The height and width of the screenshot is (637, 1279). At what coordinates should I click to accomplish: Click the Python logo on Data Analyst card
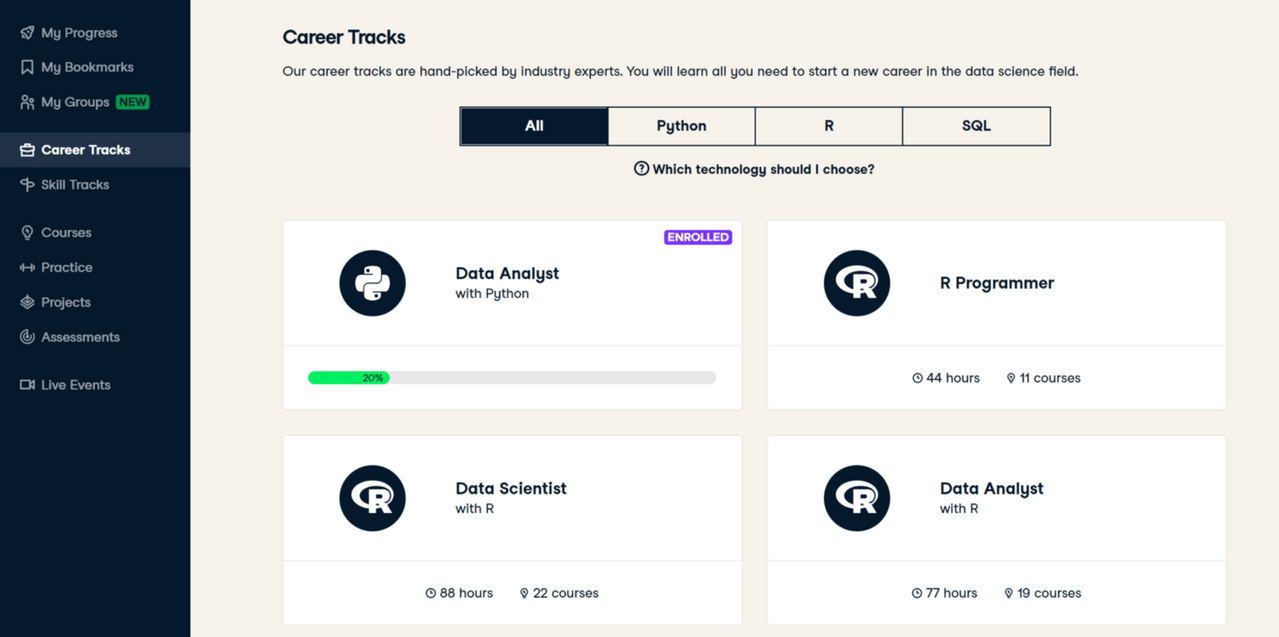pos(372,283)
